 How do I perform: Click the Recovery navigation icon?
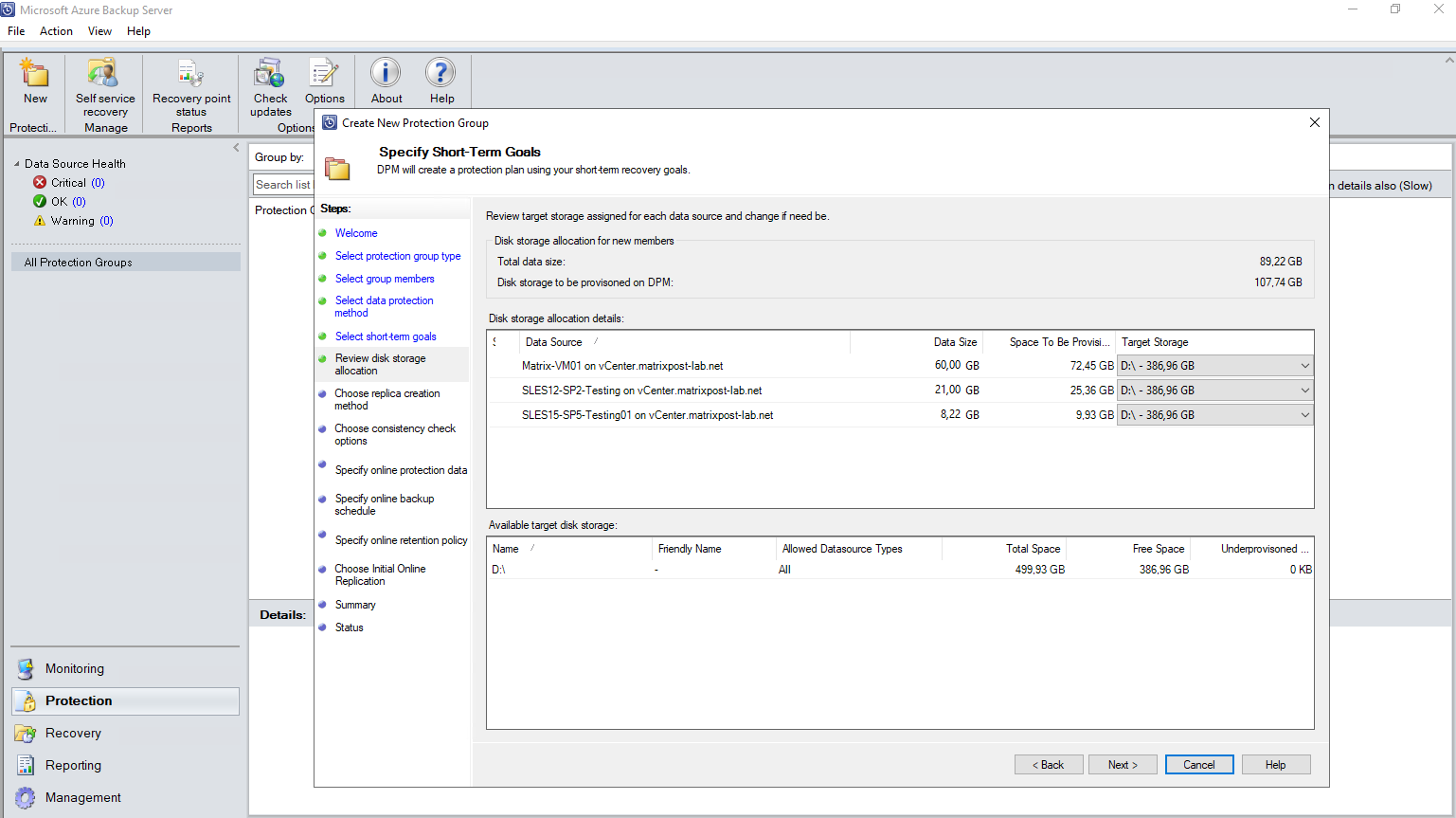[26, 733]
